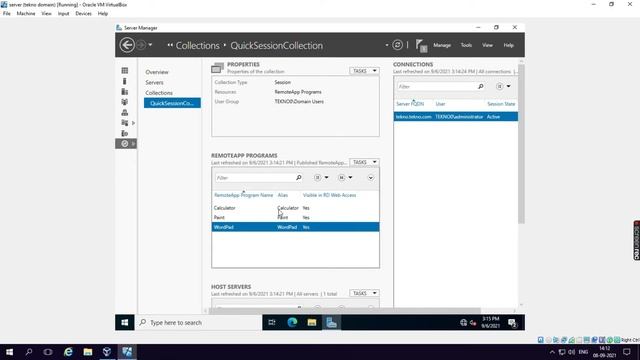Click Collections in the breadcrumb title
Image resolution: width=640 pixels, height=360 pixels.
[x=198, y=45]
